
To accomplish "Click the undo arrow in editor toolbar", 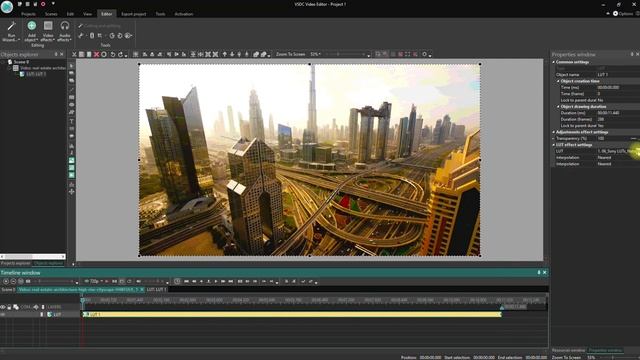I will click(113, 54).
